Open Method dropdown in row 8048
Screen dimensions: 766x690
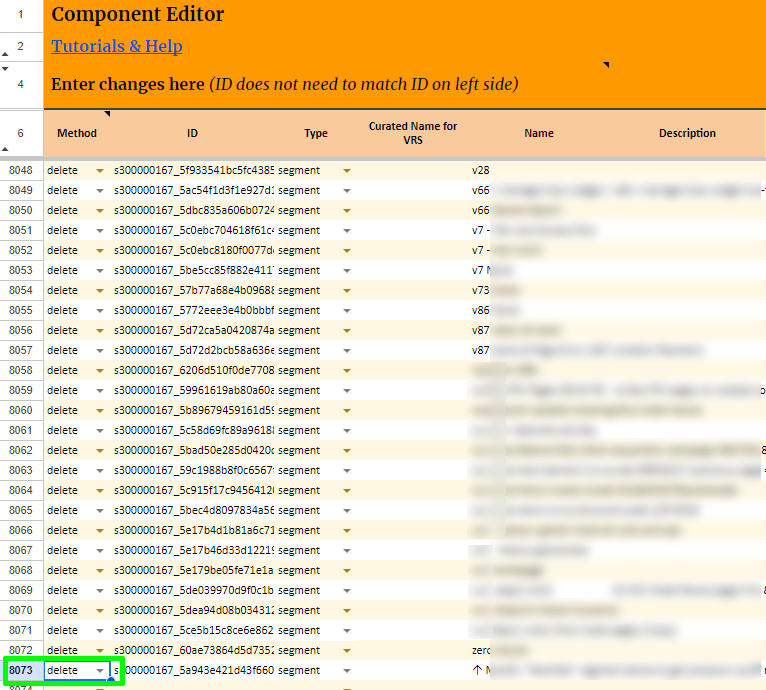(100, 171)
